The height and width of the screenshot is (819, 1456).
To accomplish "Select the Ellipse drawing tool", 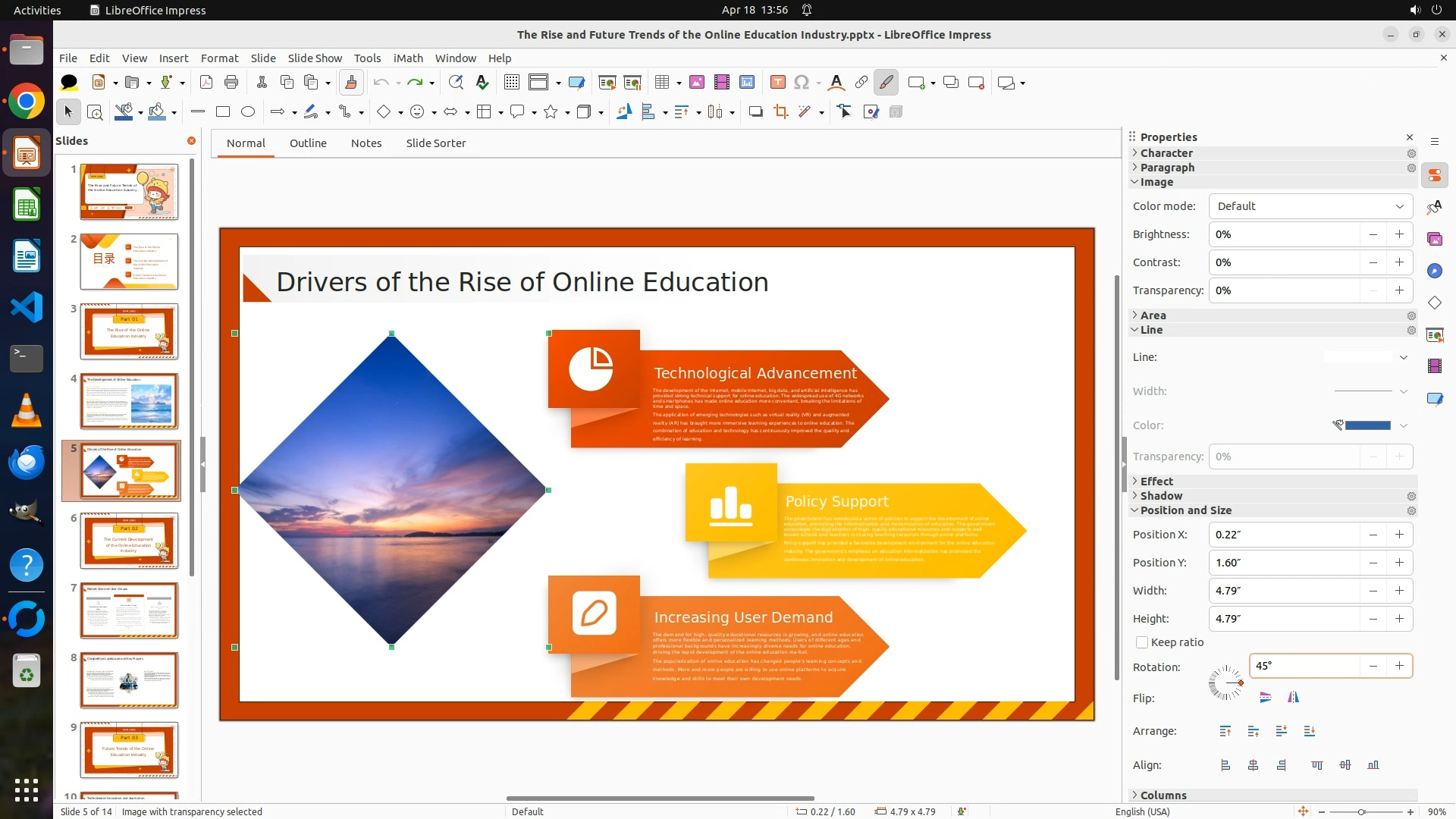I will (x=248, y=112).
